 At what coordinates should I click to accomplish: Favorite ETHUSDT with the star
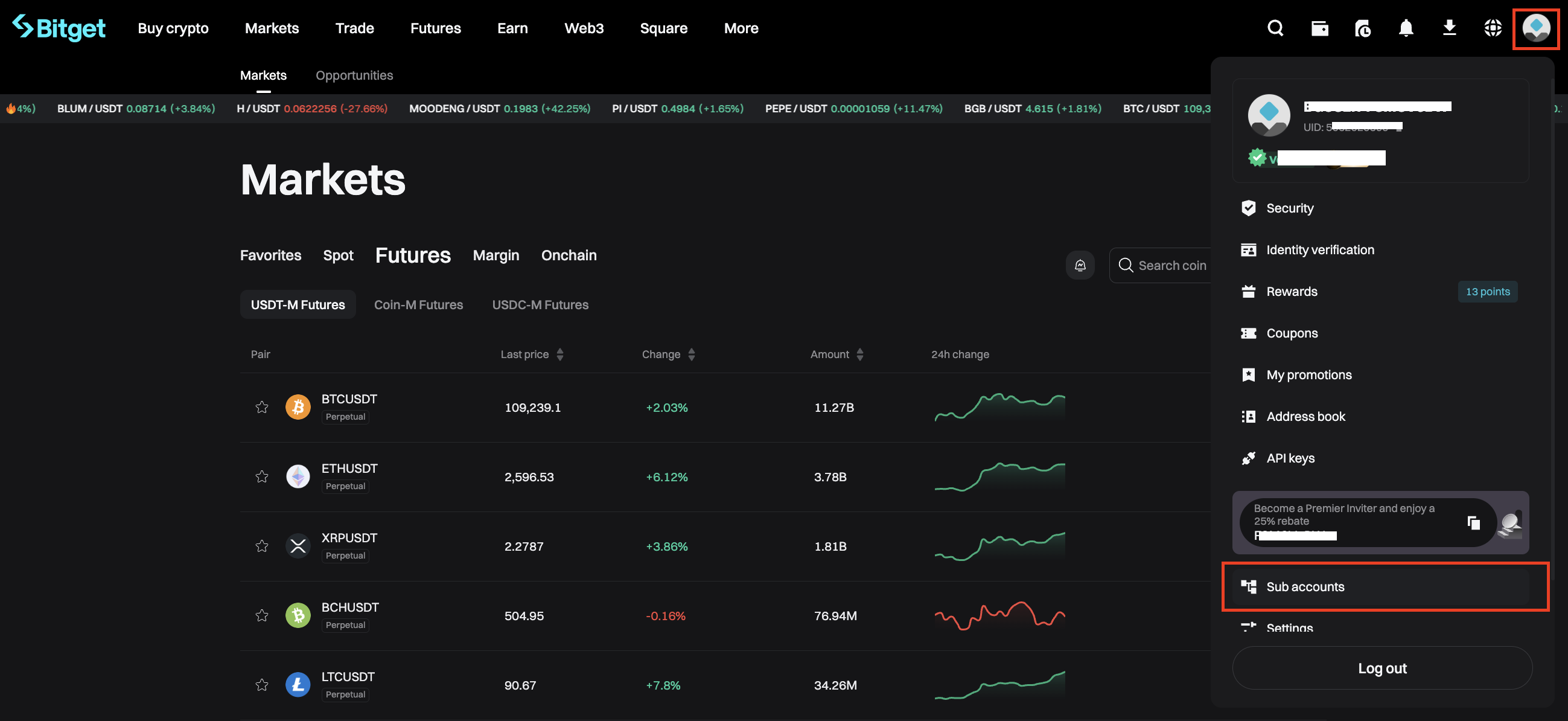tap(262, 477)
